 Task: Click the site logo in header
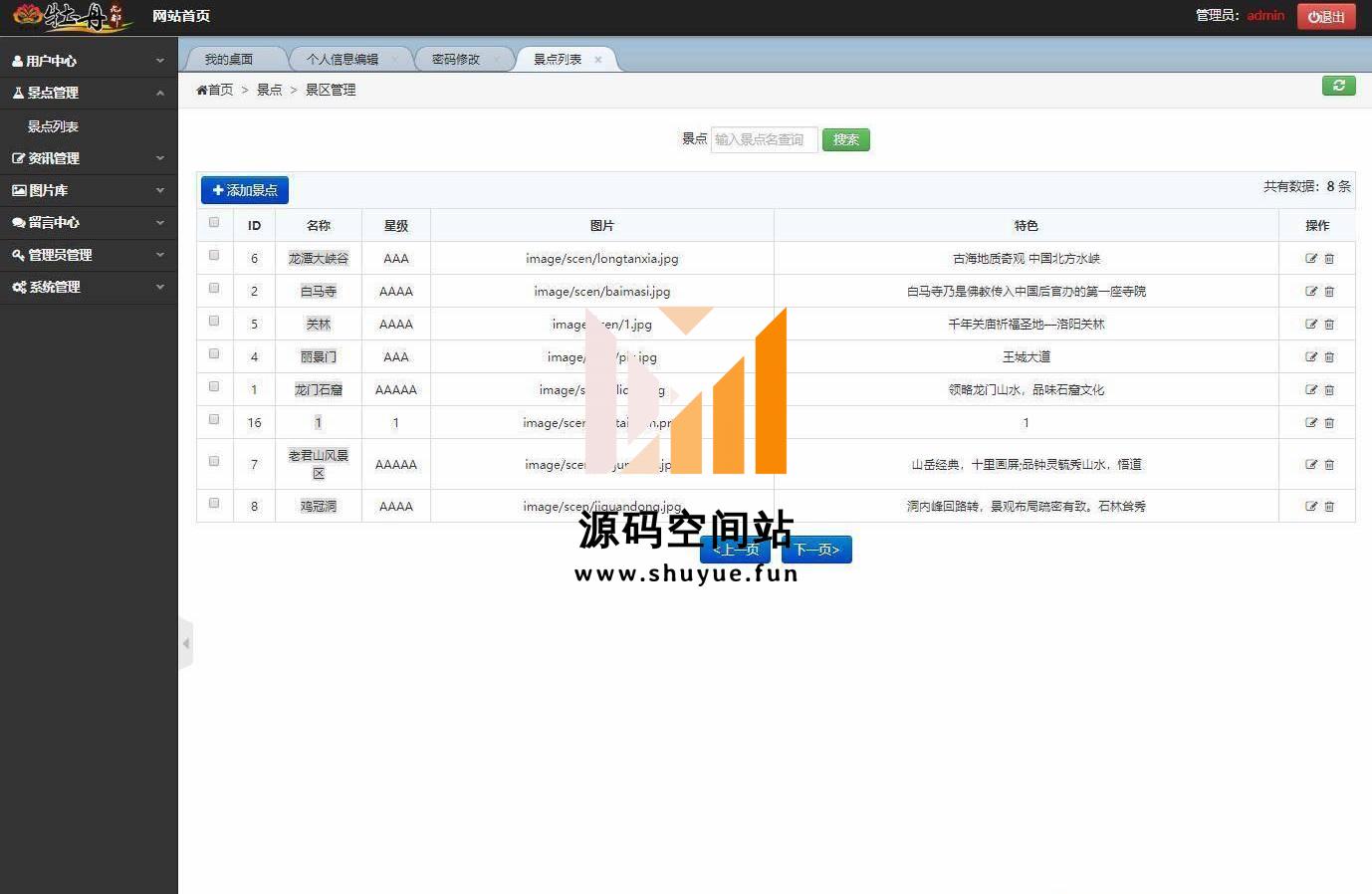72,16
